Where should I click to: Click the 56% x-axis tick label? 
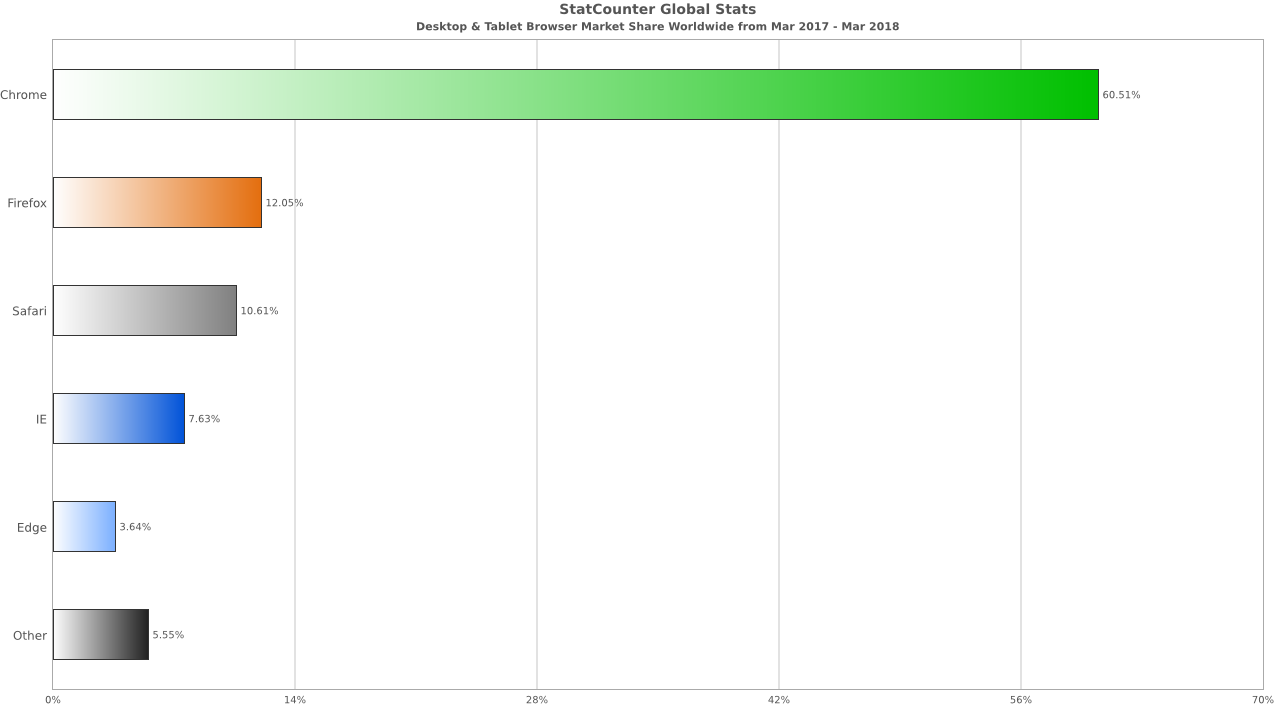1021,700
